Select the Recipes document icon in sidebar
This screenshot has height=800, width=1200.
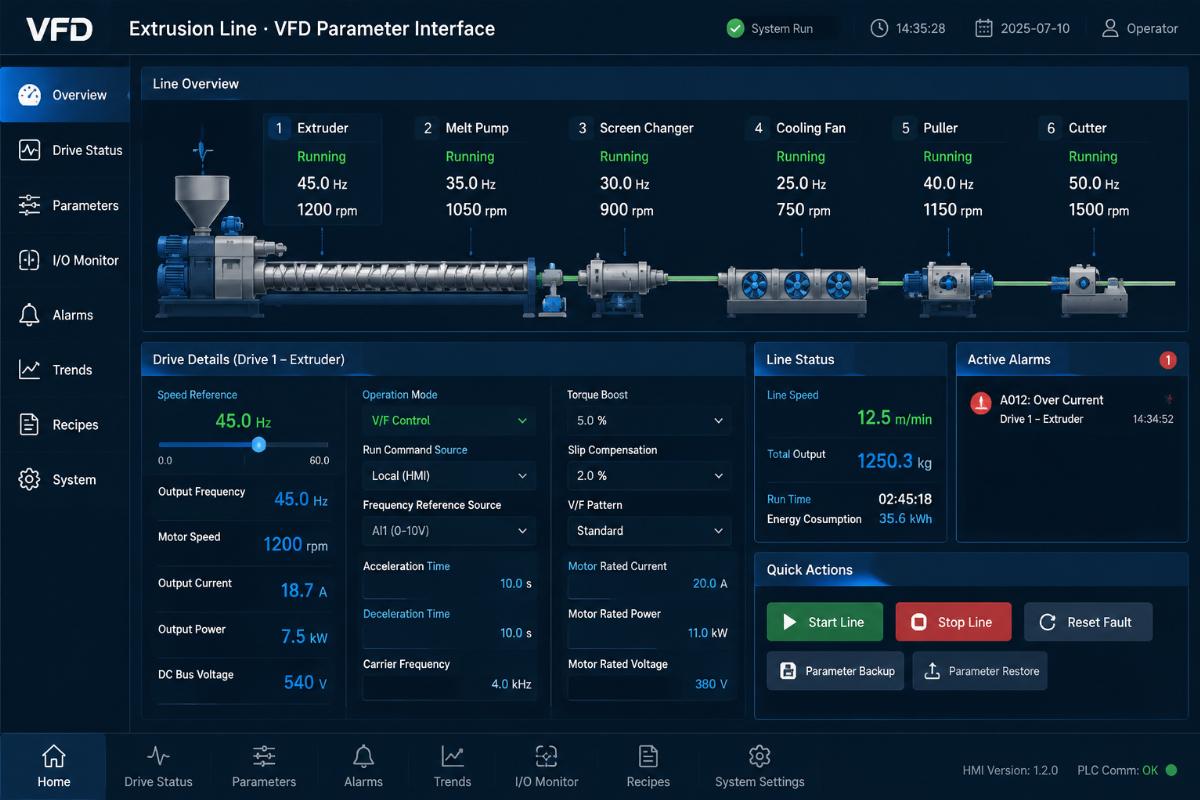29,425
